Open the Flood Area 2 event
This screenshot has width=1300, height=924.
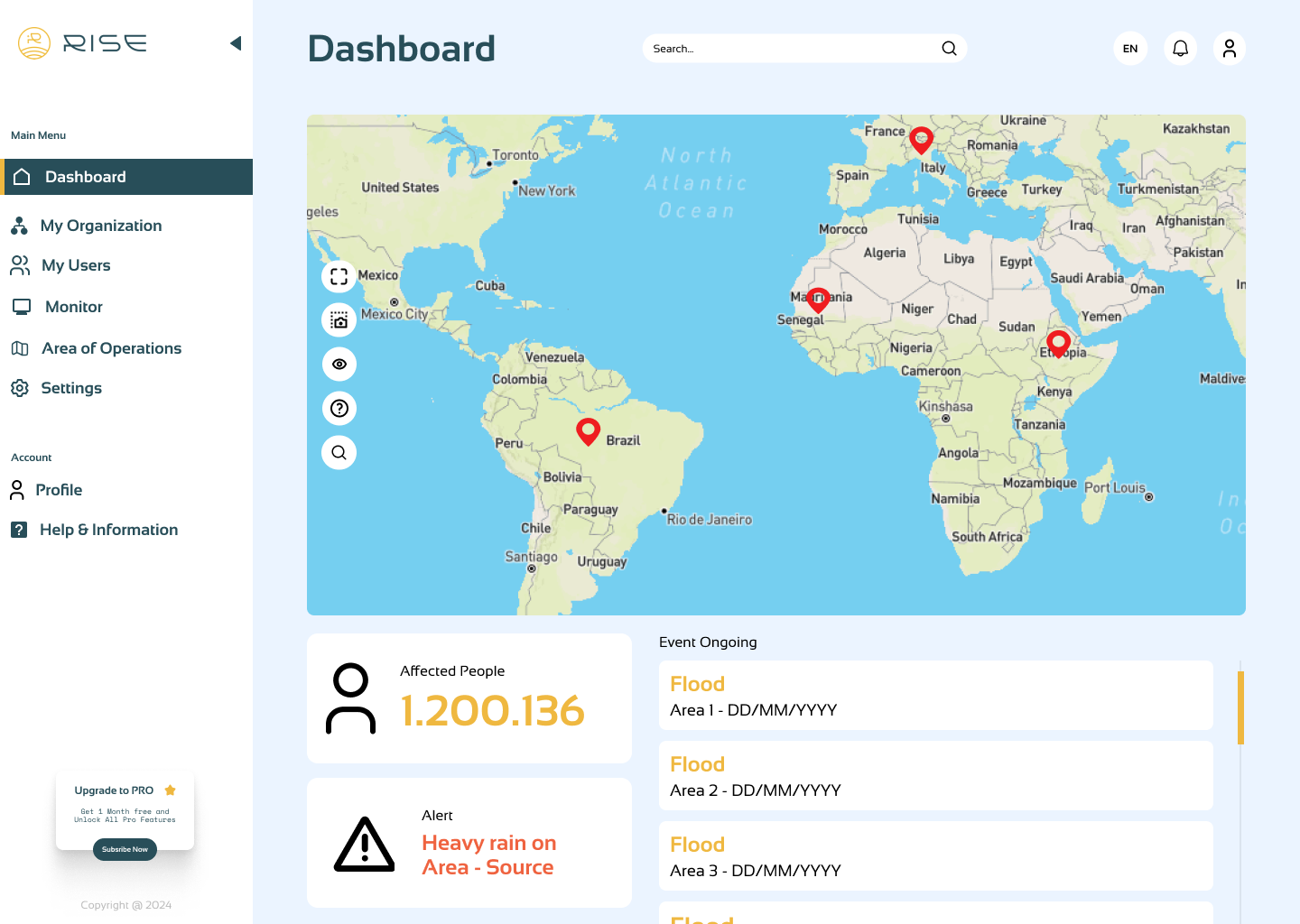[935, 776]
